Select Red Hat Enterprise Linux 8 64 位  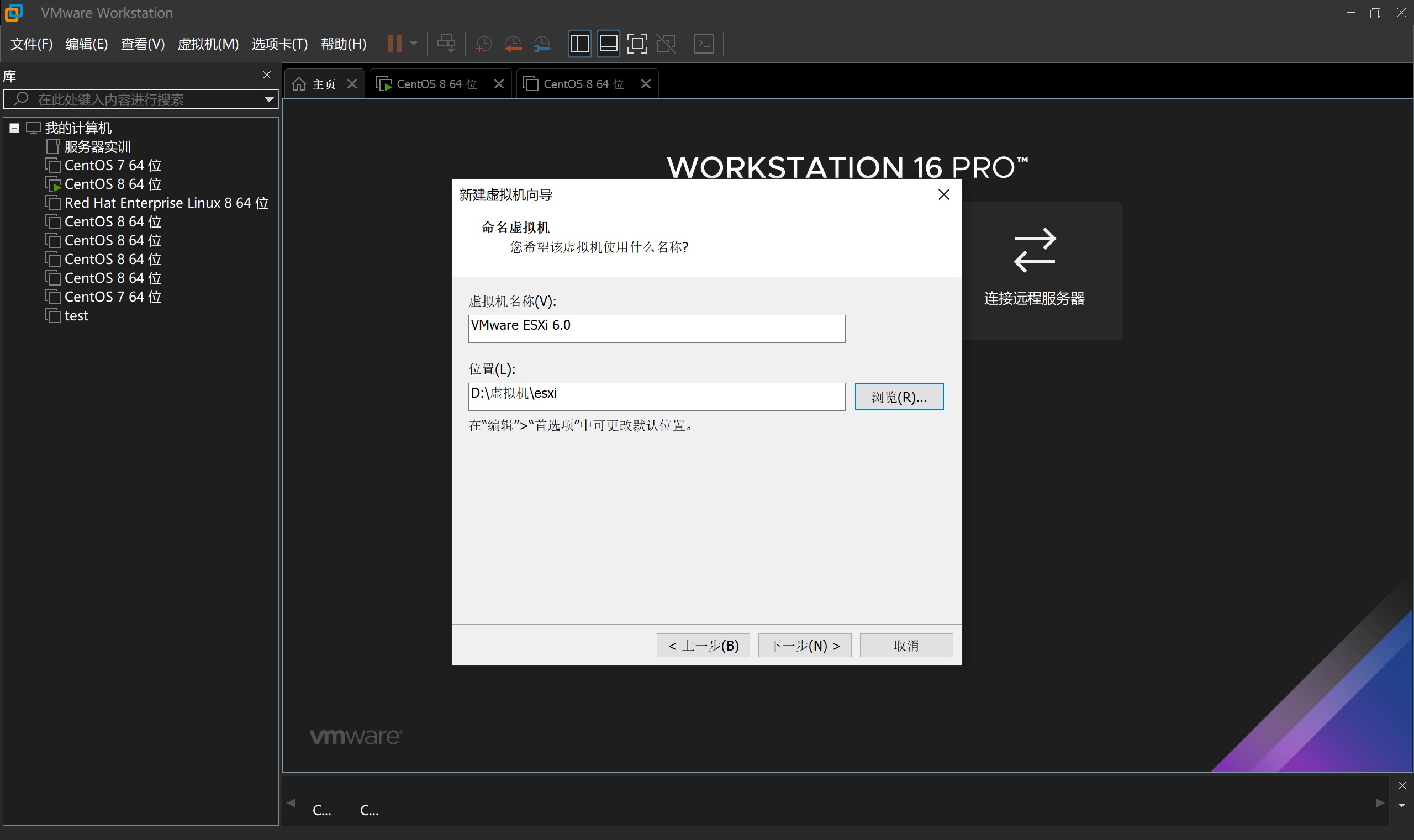point(166,203)
